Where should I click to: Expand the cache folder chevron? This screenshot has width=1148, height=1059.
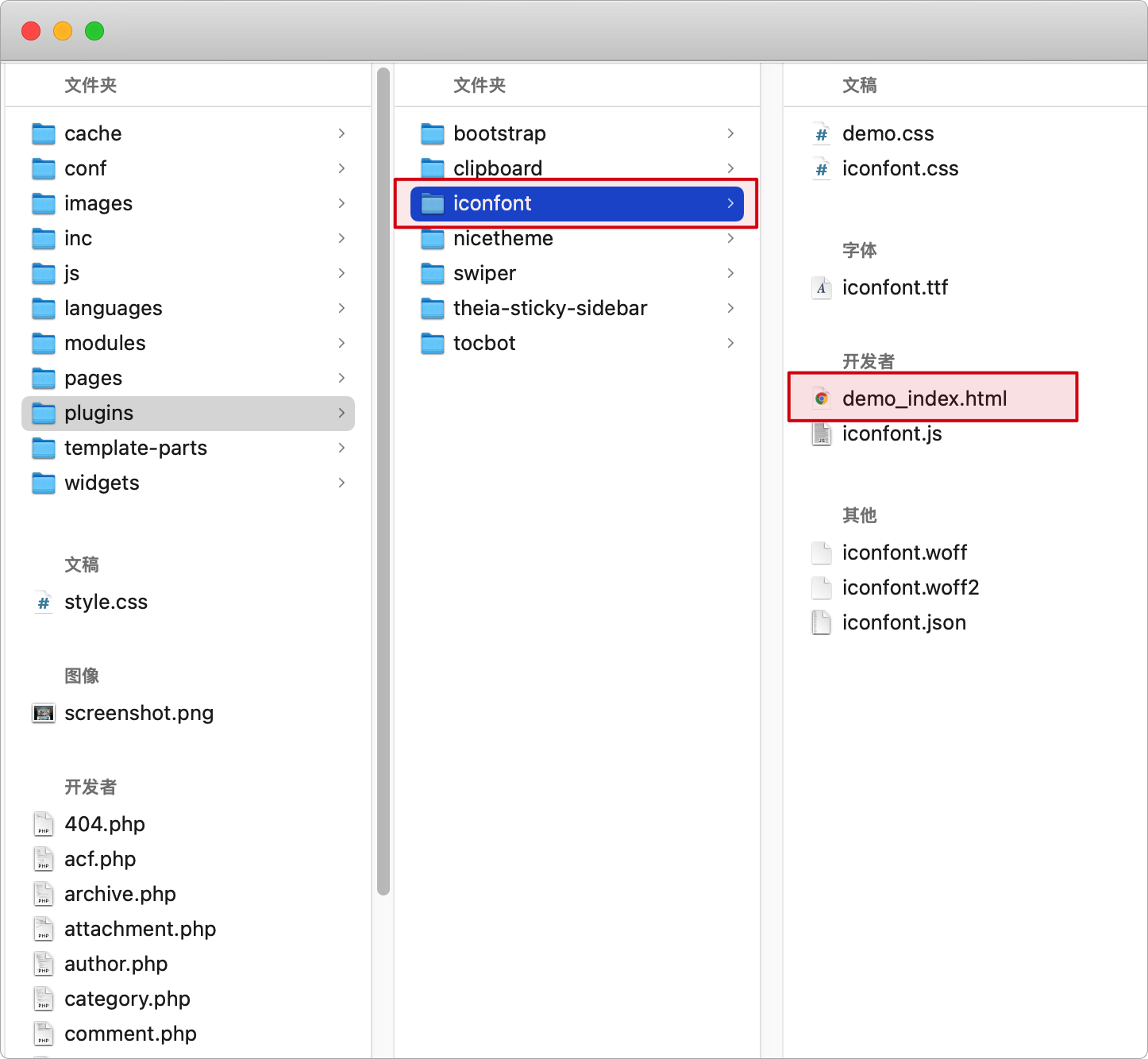coord(341,133)
